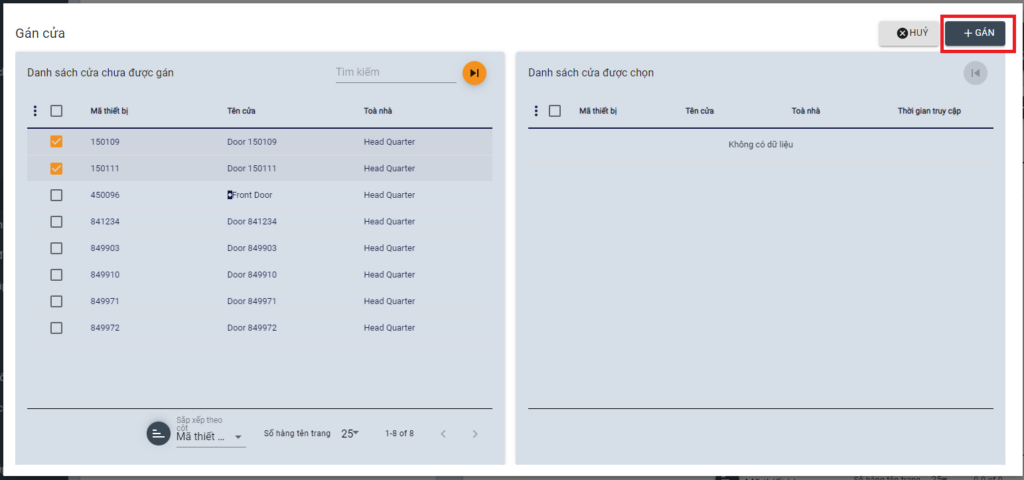Open the three-dot menu in selected list
1024x480 pixels.
click(535, 111)
